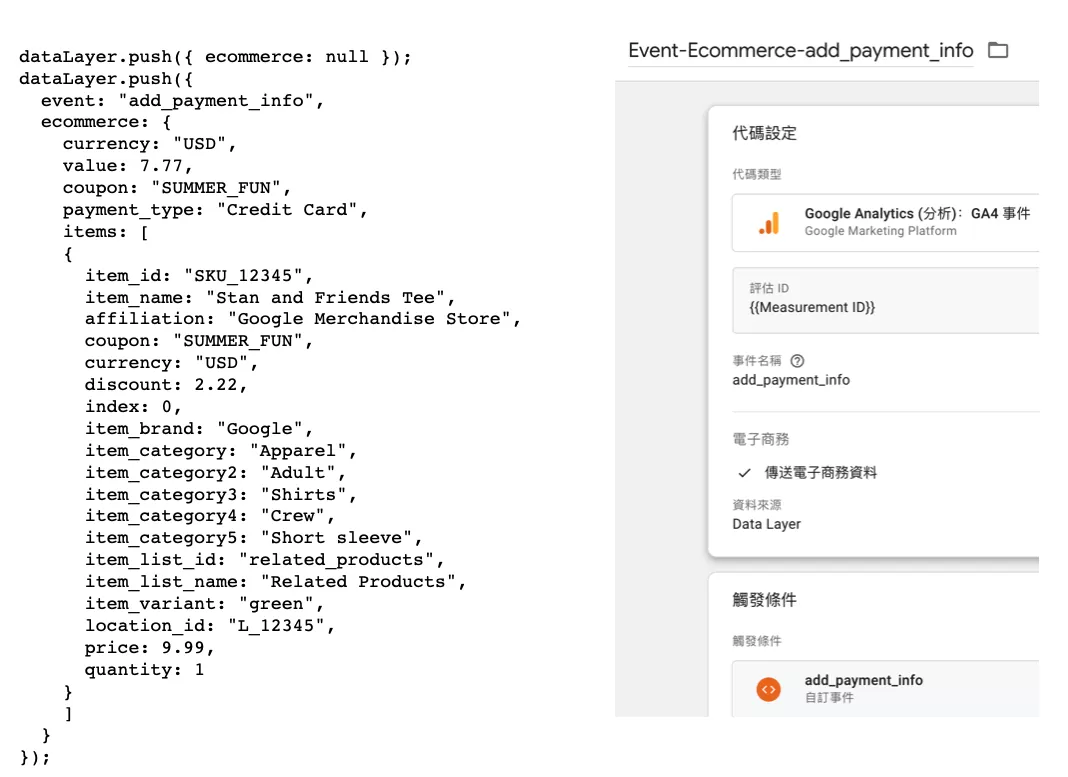Click the code line item_category3: "Shirts"
The width and height of the screenshot is (1068, 777).
[221, 494]
